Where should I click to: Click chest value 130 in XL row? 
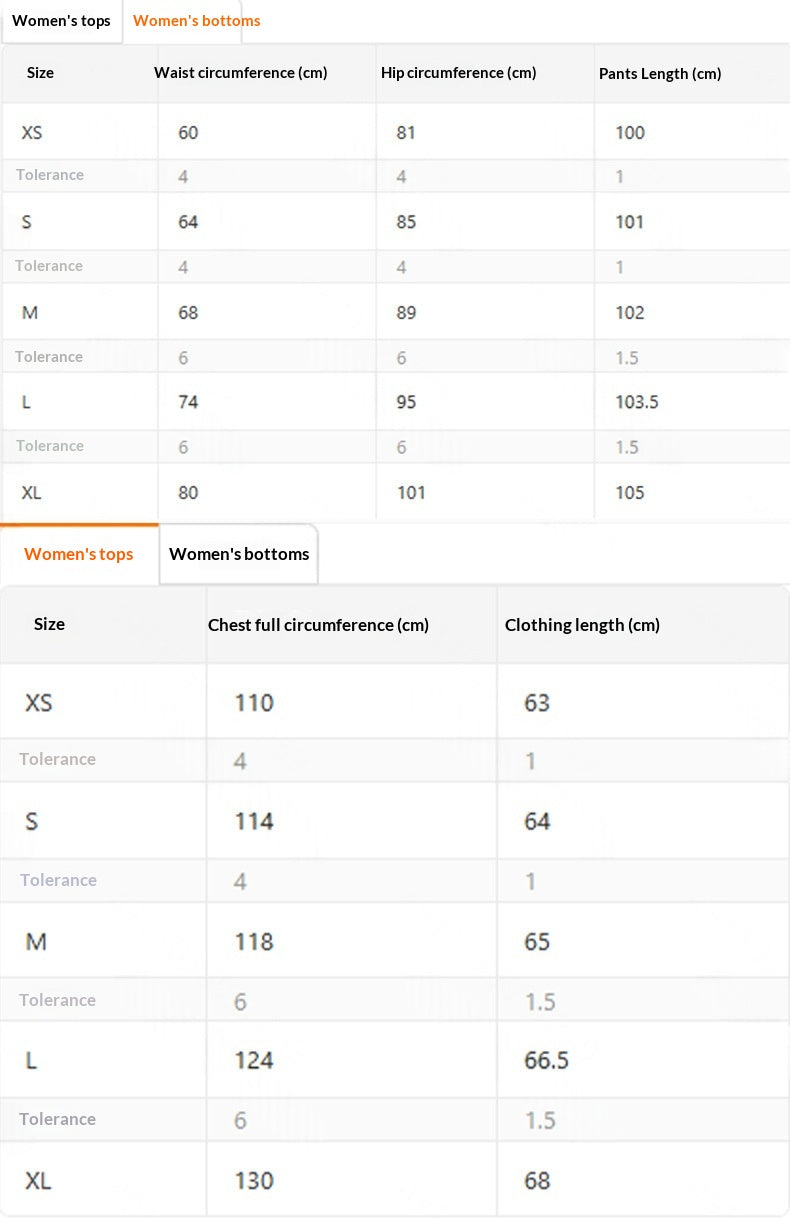pyautogui.click(x=254, y=1181)
